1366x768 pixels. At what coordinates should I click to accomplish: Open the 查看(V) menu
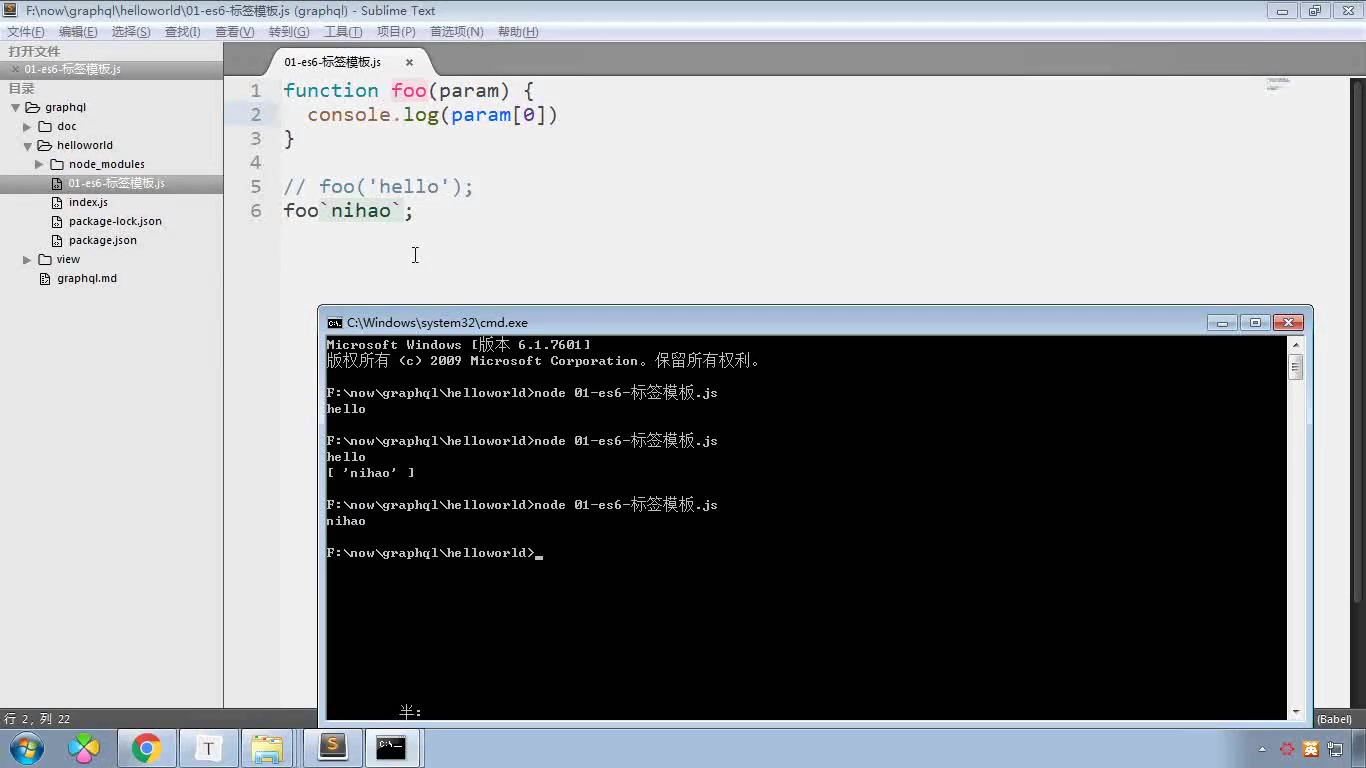point(234,32)
